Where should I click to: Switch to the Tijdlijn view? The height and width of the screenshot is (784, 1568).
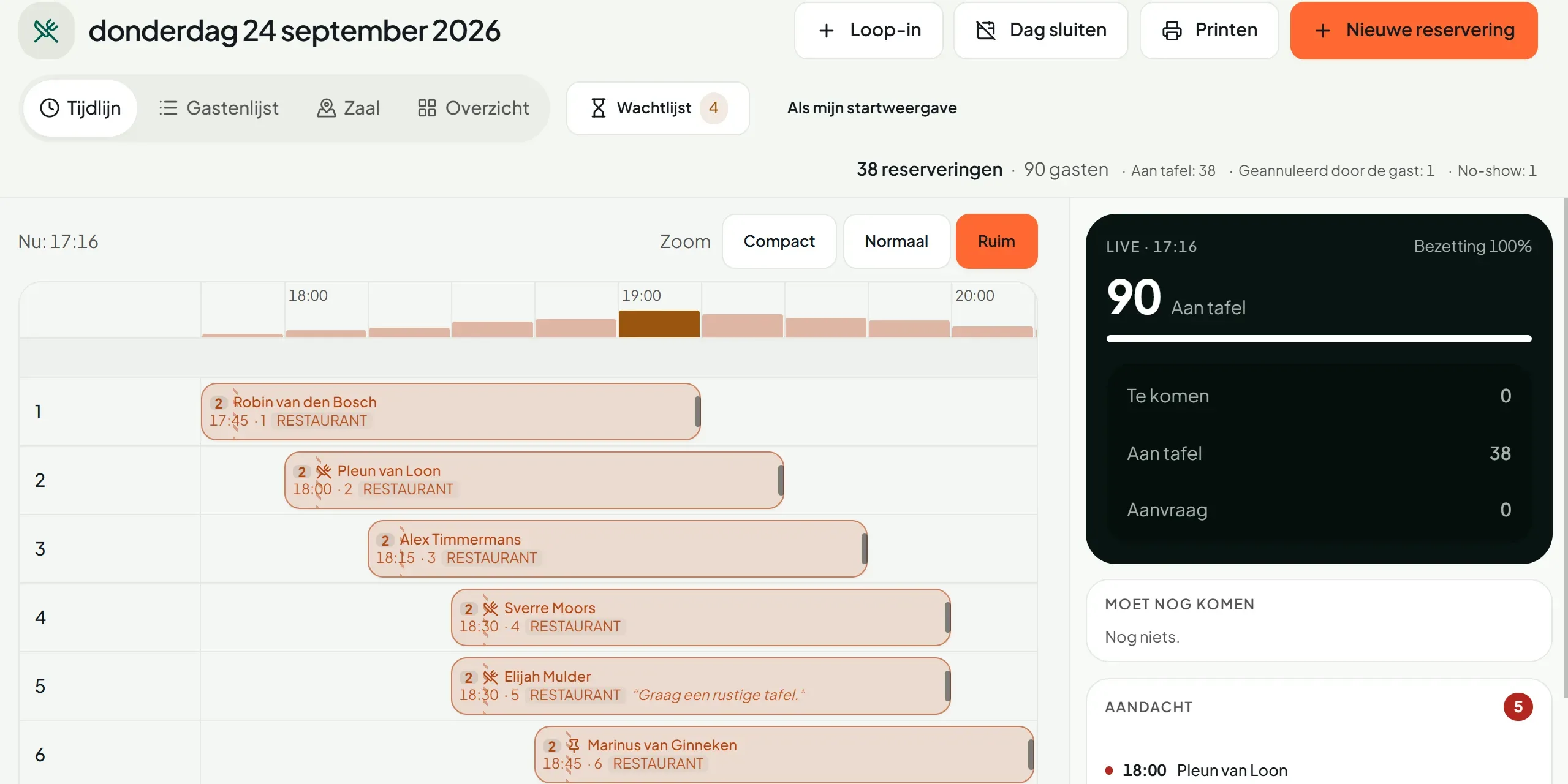[80, 108]
